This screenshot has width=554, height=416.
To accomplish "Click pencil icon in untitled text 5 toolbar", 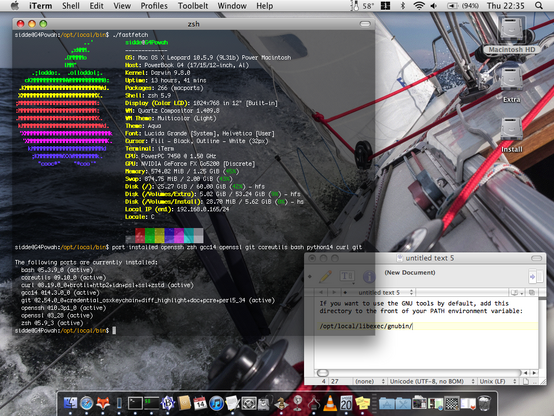I will pyautogui.click(x=325, y=276).
